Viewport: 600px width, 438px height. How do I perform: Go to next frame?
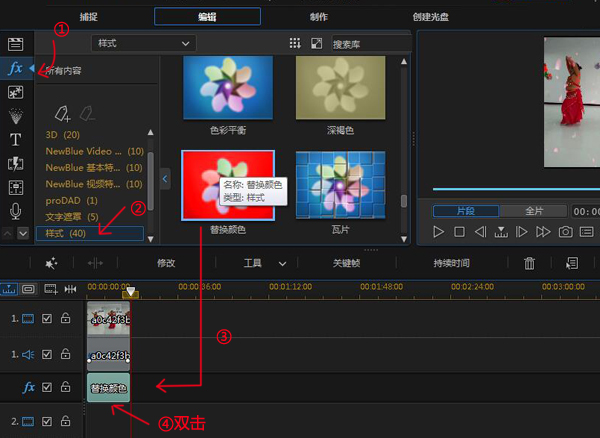click(522, 232)
